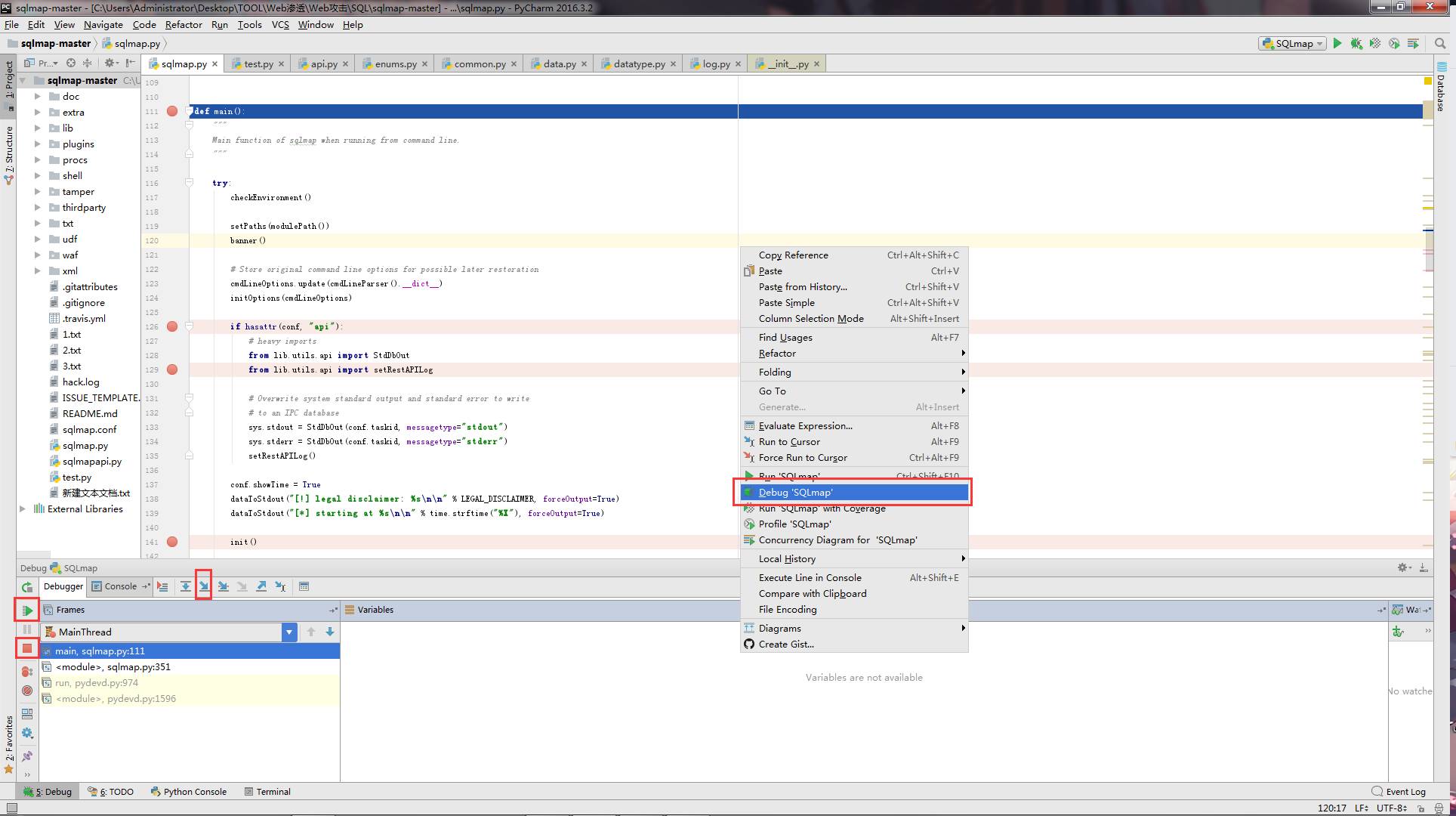Open the Refactor menu in menu bar
This screenshot has width=1456, height=816.
tap(184, 25)
